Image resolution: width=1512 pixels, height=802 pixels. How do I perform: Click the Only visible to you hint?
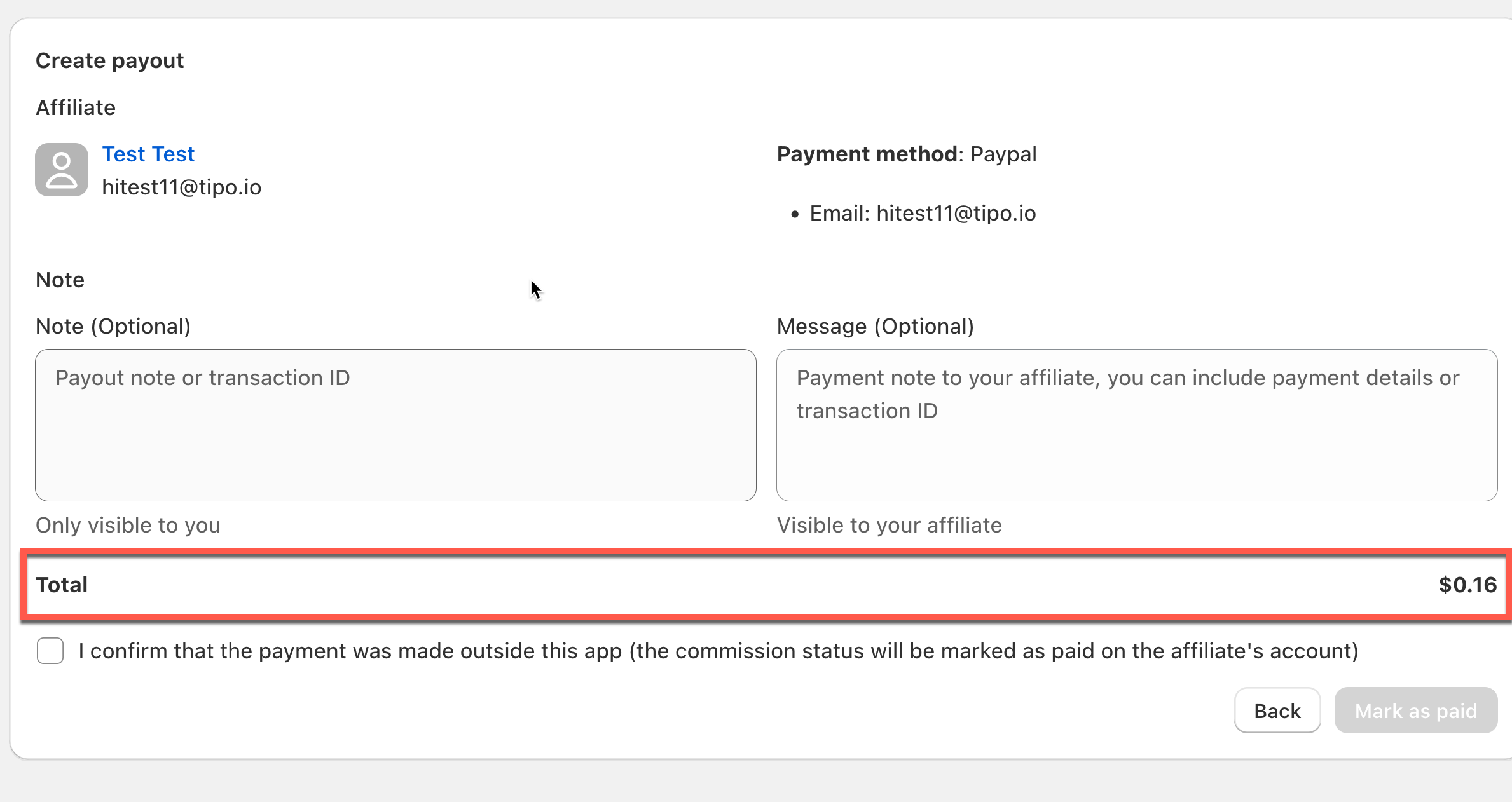pos(128,526)
